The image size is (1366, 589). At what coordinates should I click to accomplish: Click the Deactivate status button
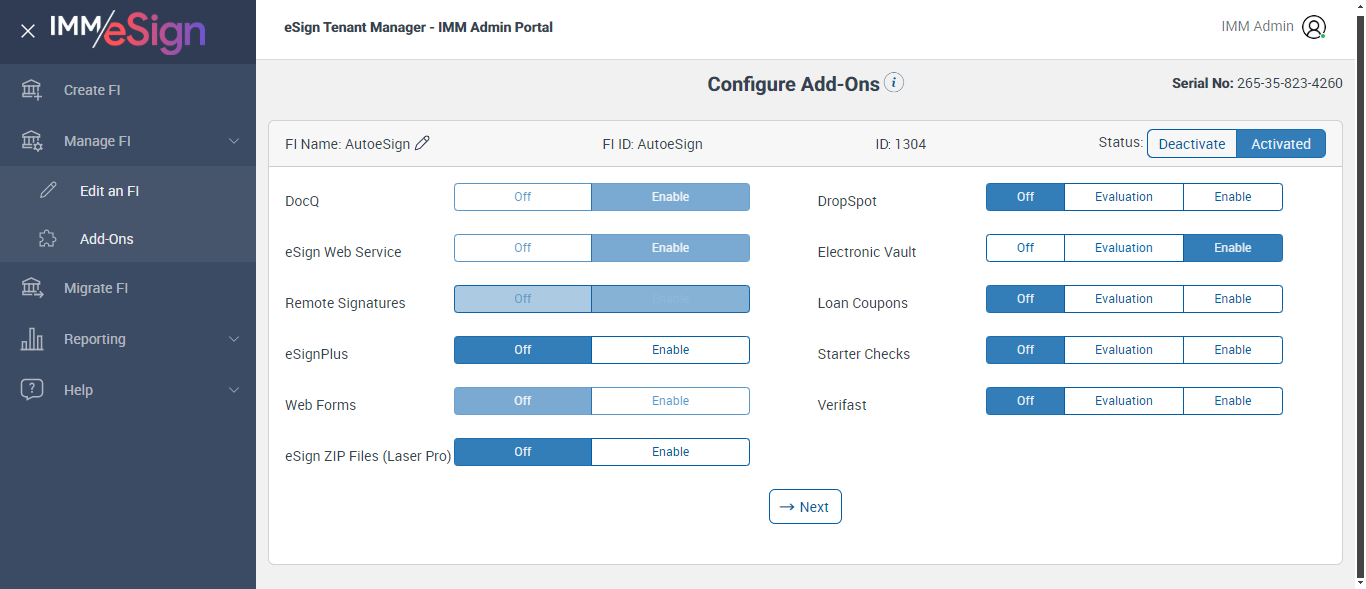1191,144
